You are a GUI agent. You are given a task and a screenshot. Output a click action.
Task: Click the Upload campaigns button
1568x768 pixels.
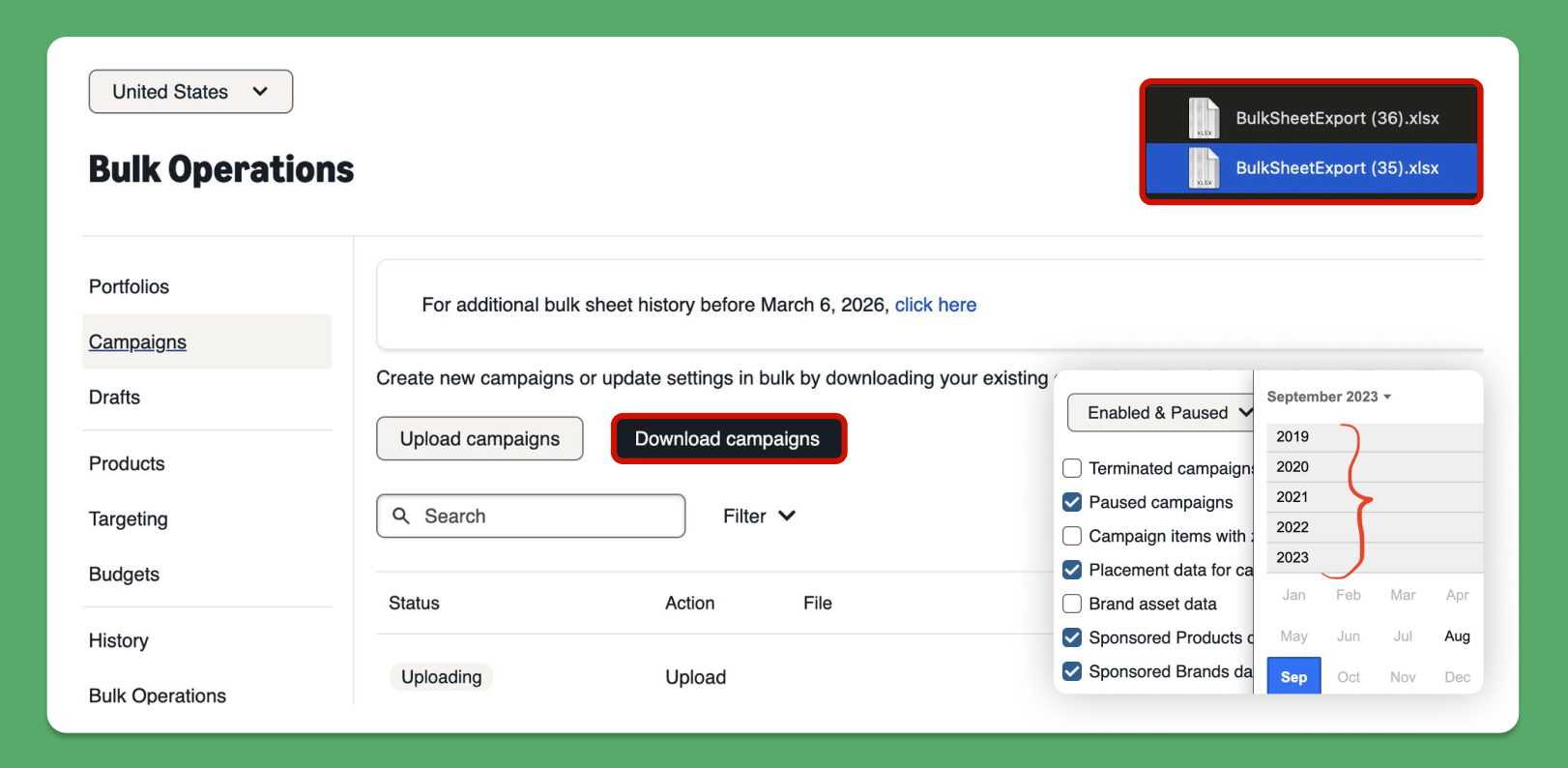pos(479,439)
